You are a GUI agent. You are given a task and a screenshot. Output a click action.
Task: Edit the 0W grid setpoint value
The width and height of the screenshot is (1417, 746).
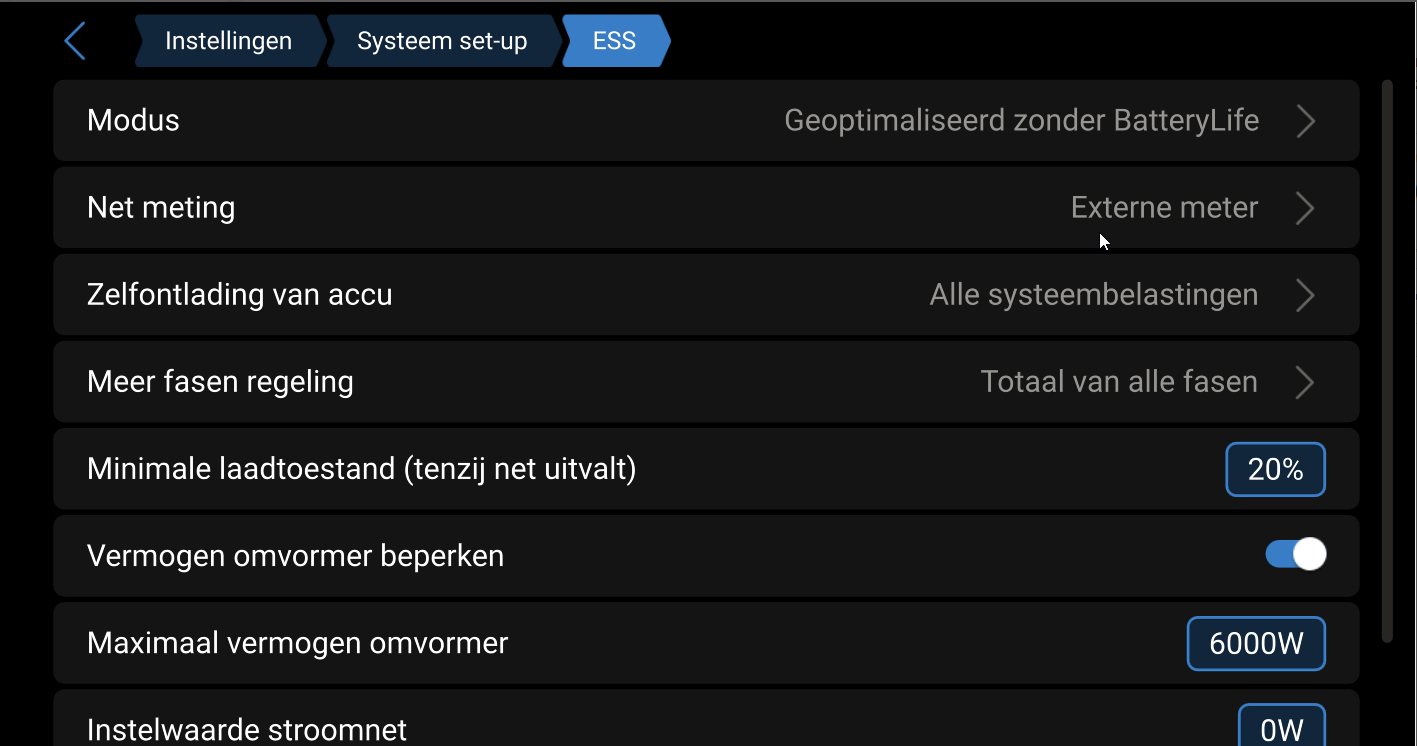1281,728
